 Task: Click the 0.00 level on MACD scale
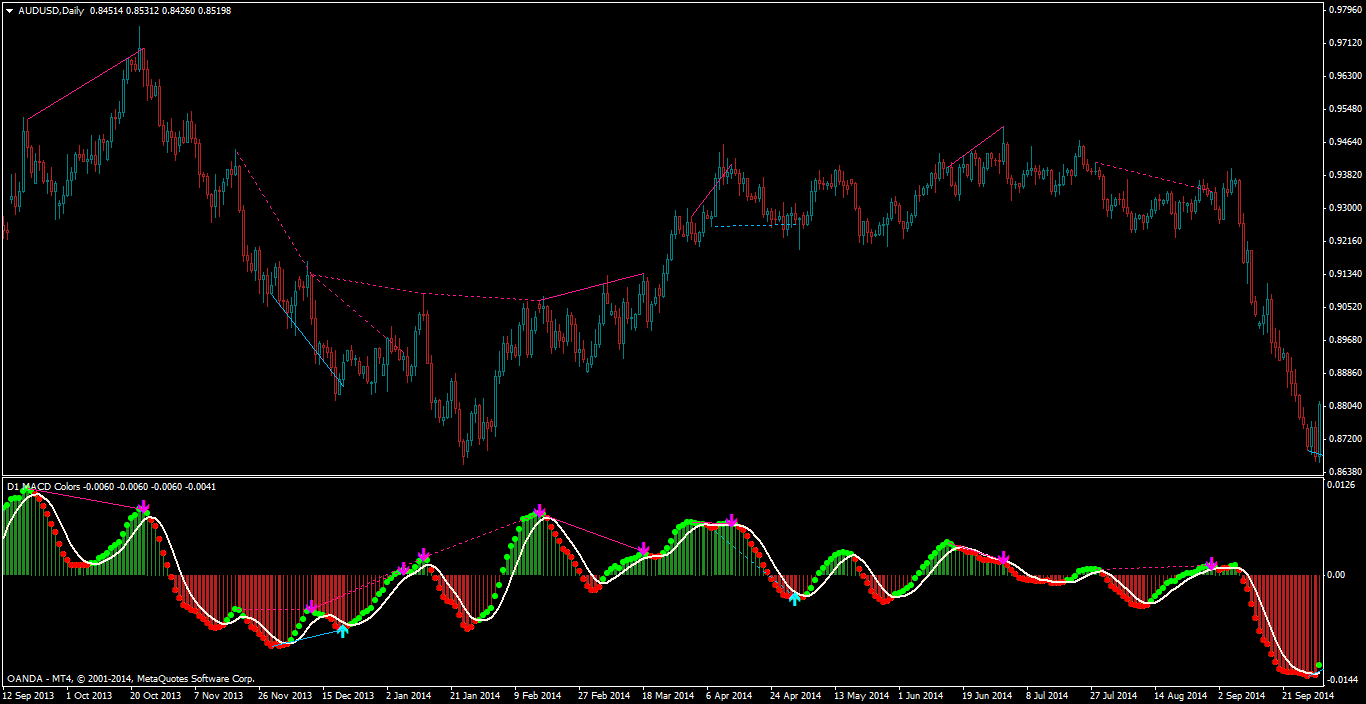pyautogui.click(x=1337, y=575)
